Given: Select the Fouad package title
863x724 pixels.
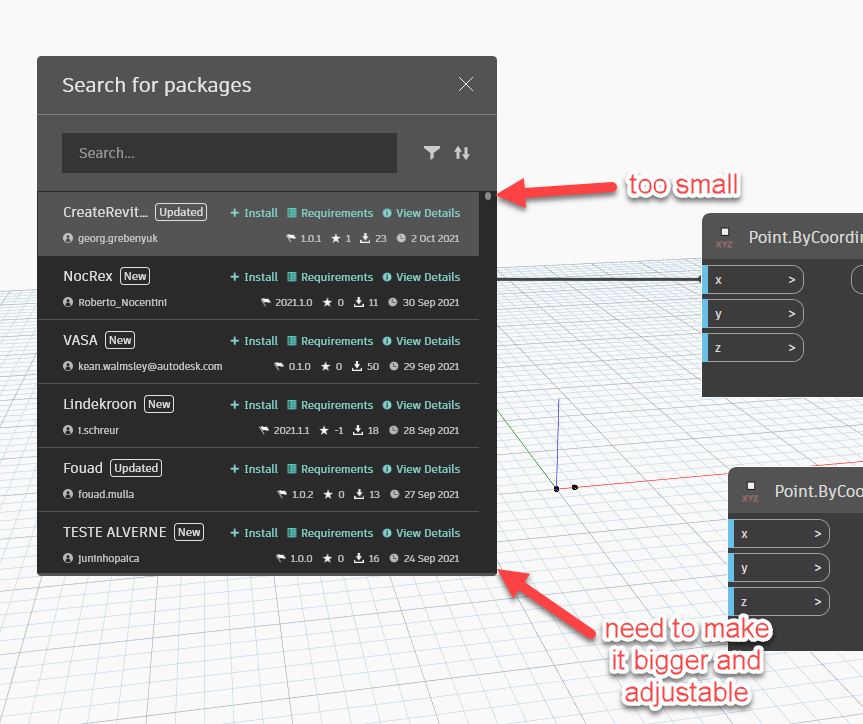Looking at the screenshot, I should (x=83, y=467).
